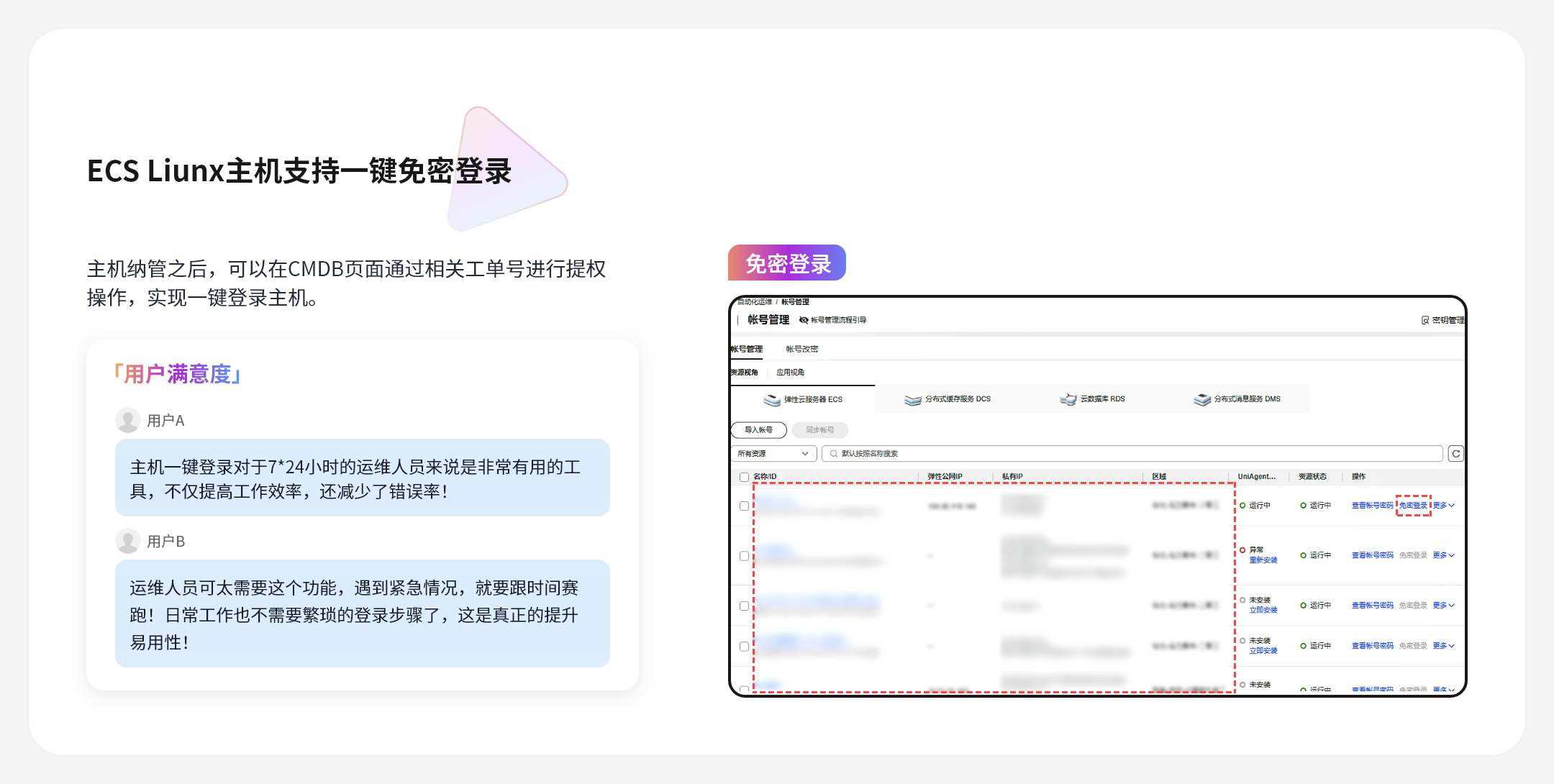The width and height of the screenshot is (1554, 784).
Task: Select the 云数据库 RDS icon
Action: (x=1068, y=400)
